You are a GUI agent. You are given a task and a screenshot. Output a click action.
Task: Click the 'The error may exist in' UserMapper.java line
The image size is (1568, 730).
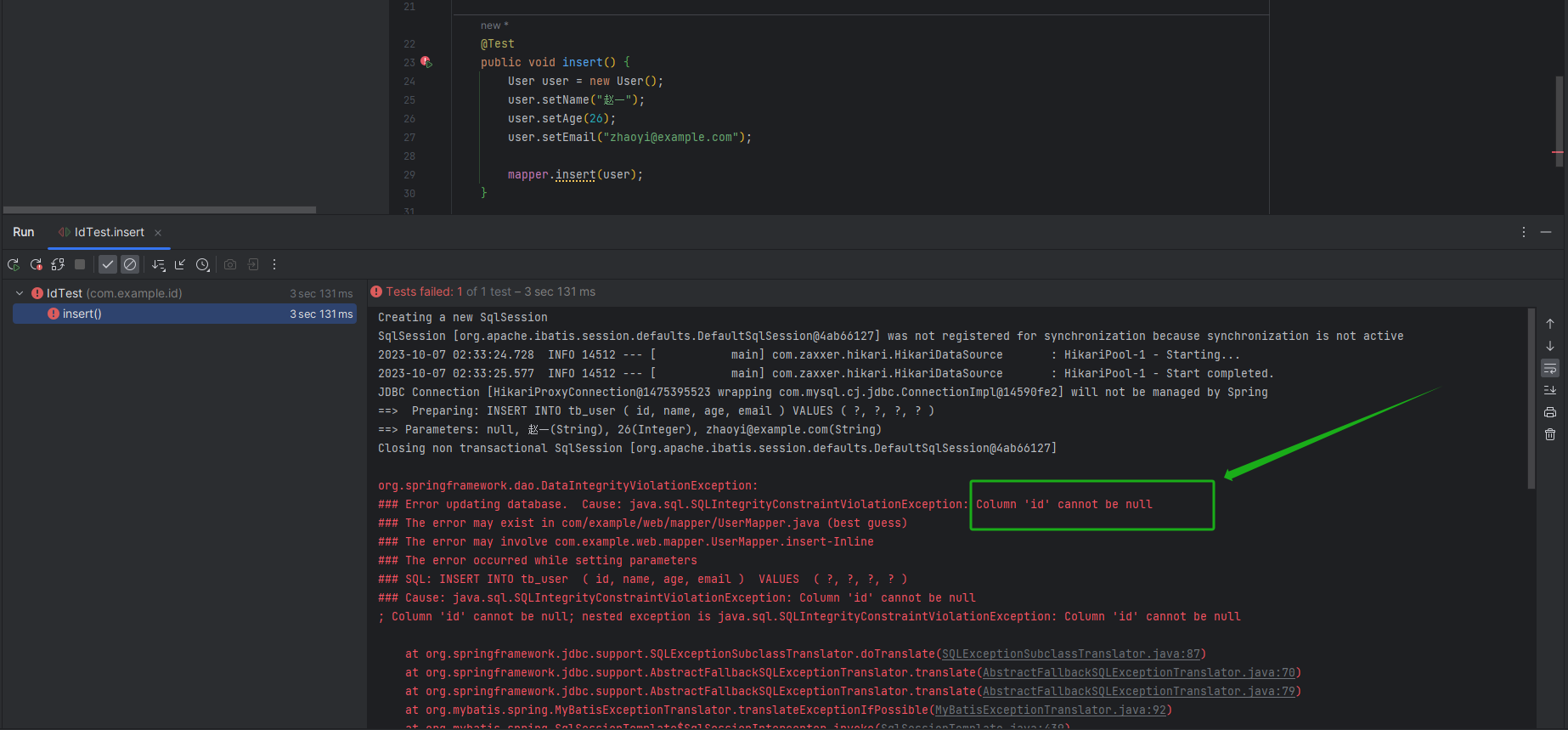pos(642,523)
